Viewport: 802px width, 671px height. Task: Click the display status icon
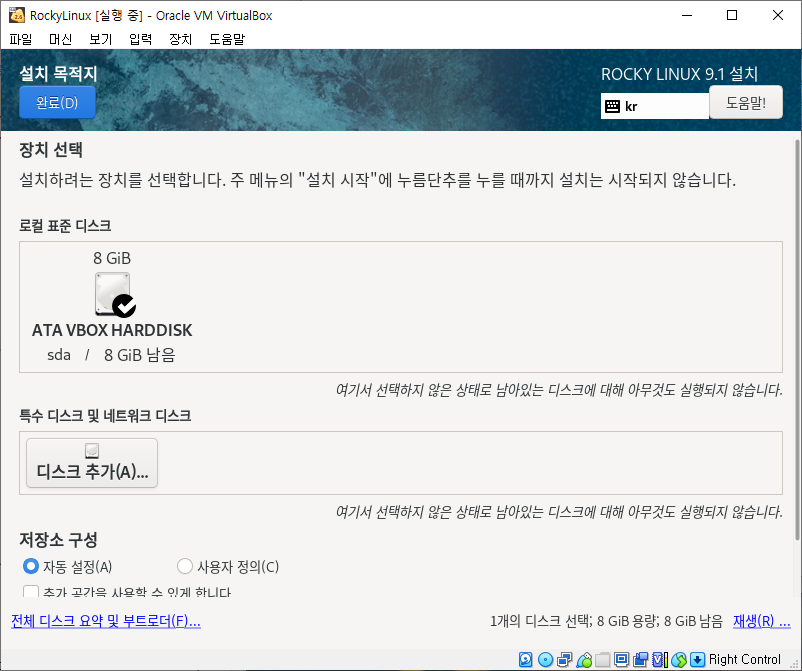click(621, 660)
